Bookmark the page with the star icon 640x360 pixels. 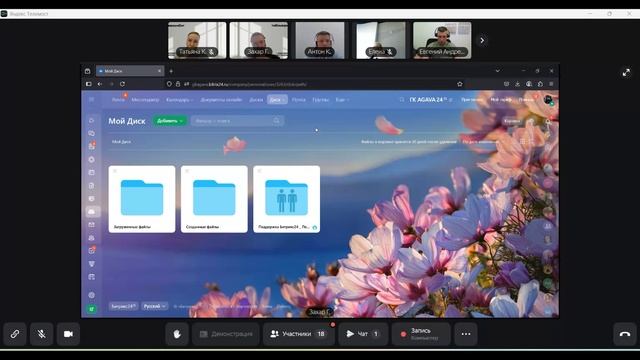[x=460, y=84]
